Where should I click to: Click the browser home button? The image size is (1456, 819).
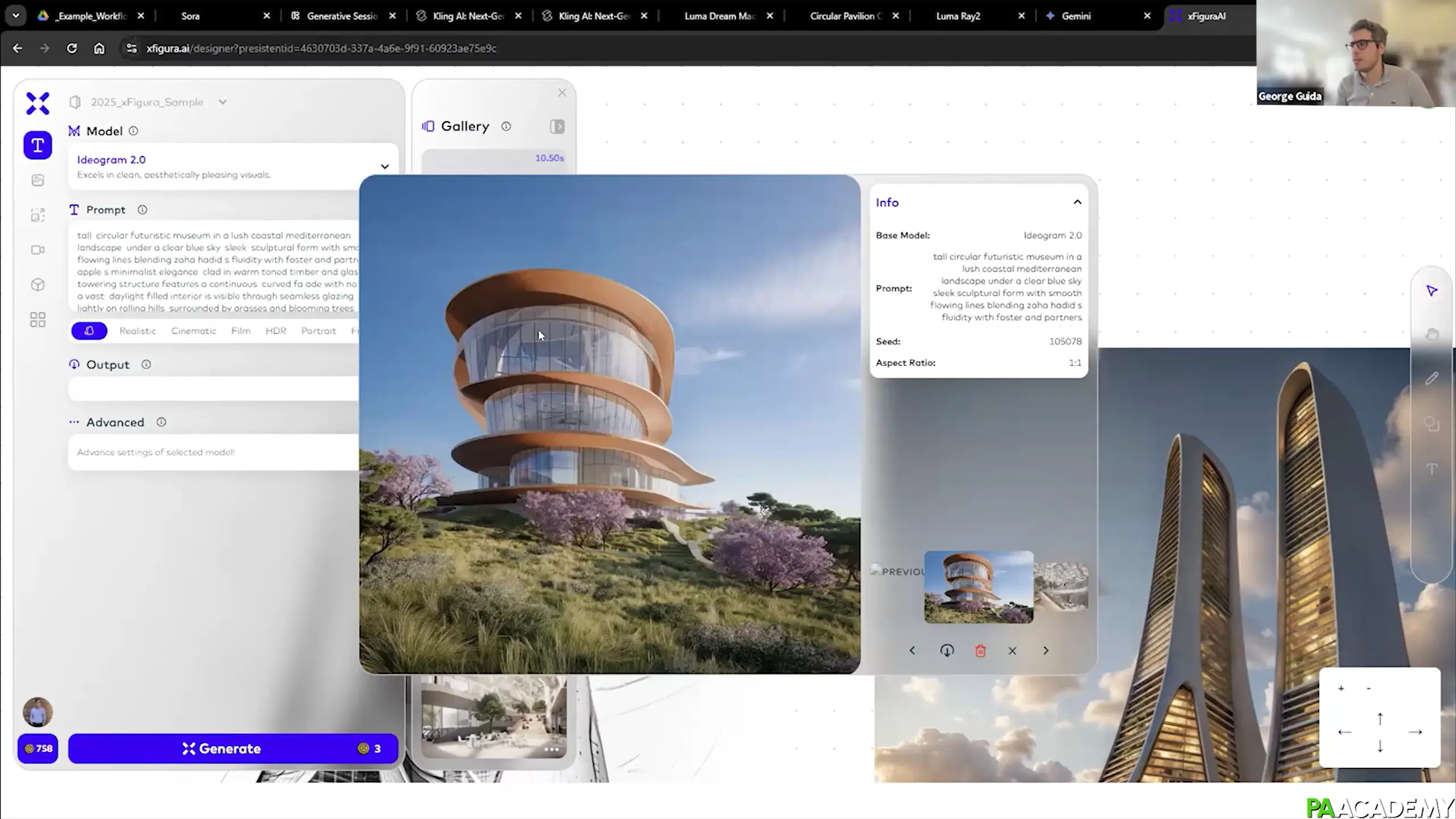click(99, 48)
